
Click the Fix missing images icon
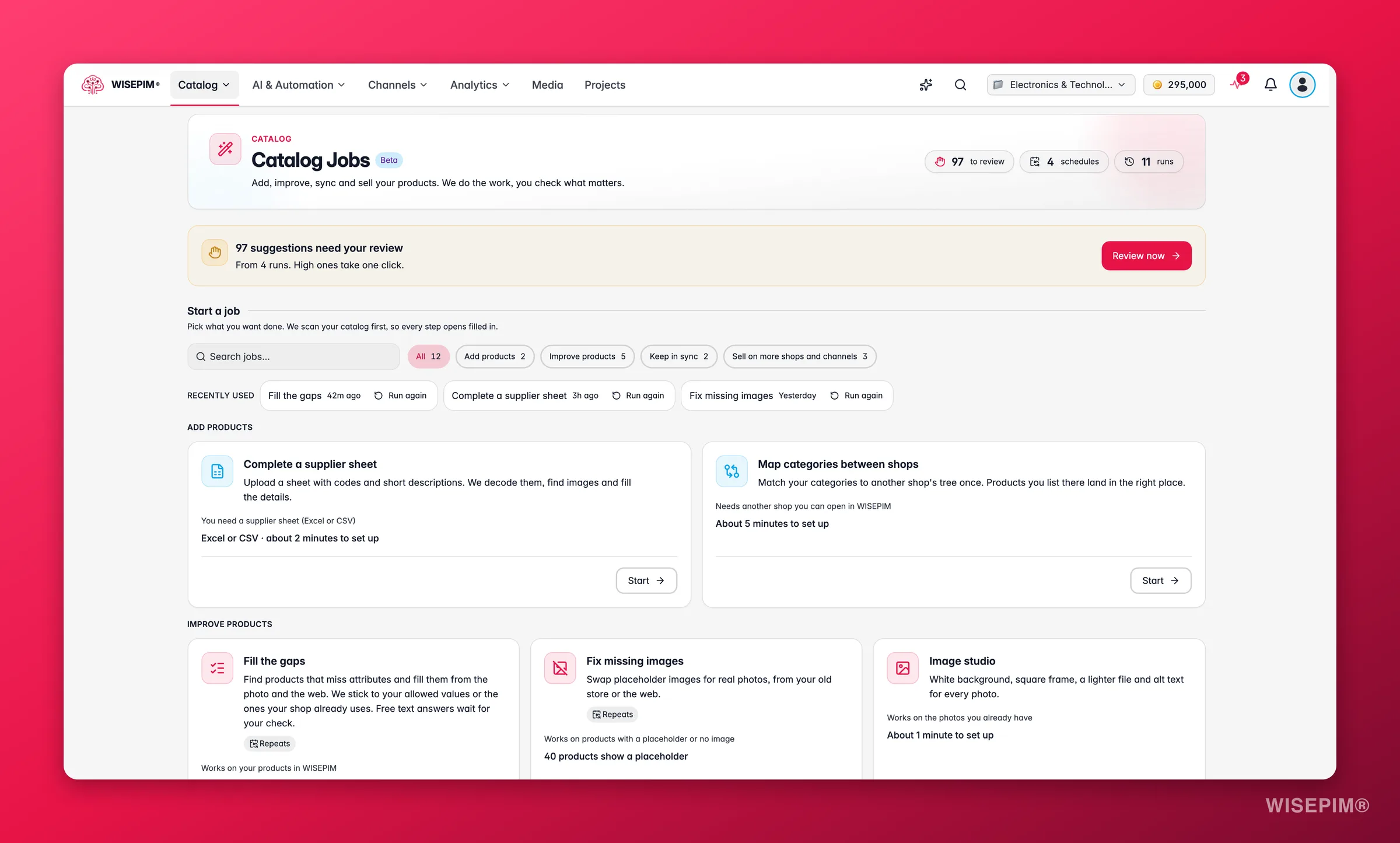click(560, 668)
